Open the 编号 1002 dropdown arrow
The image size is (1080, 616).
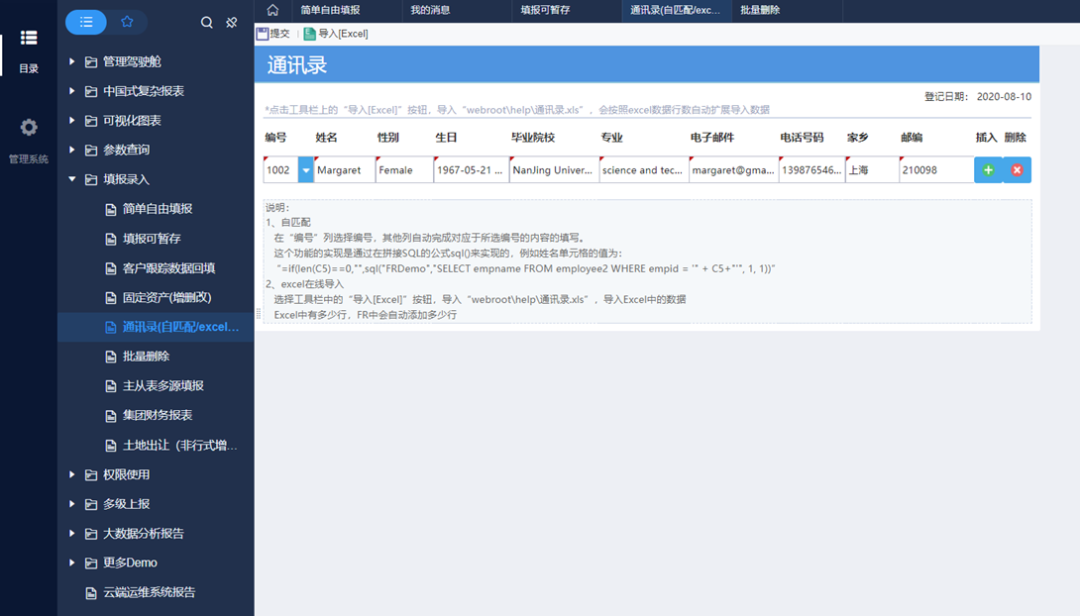306,170
